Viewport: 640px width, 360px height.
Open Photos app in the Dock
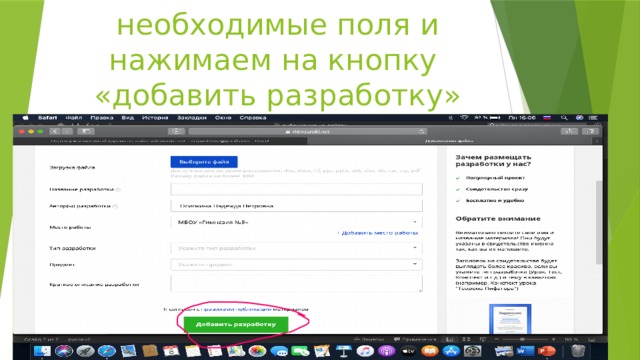tap(257, 351)
